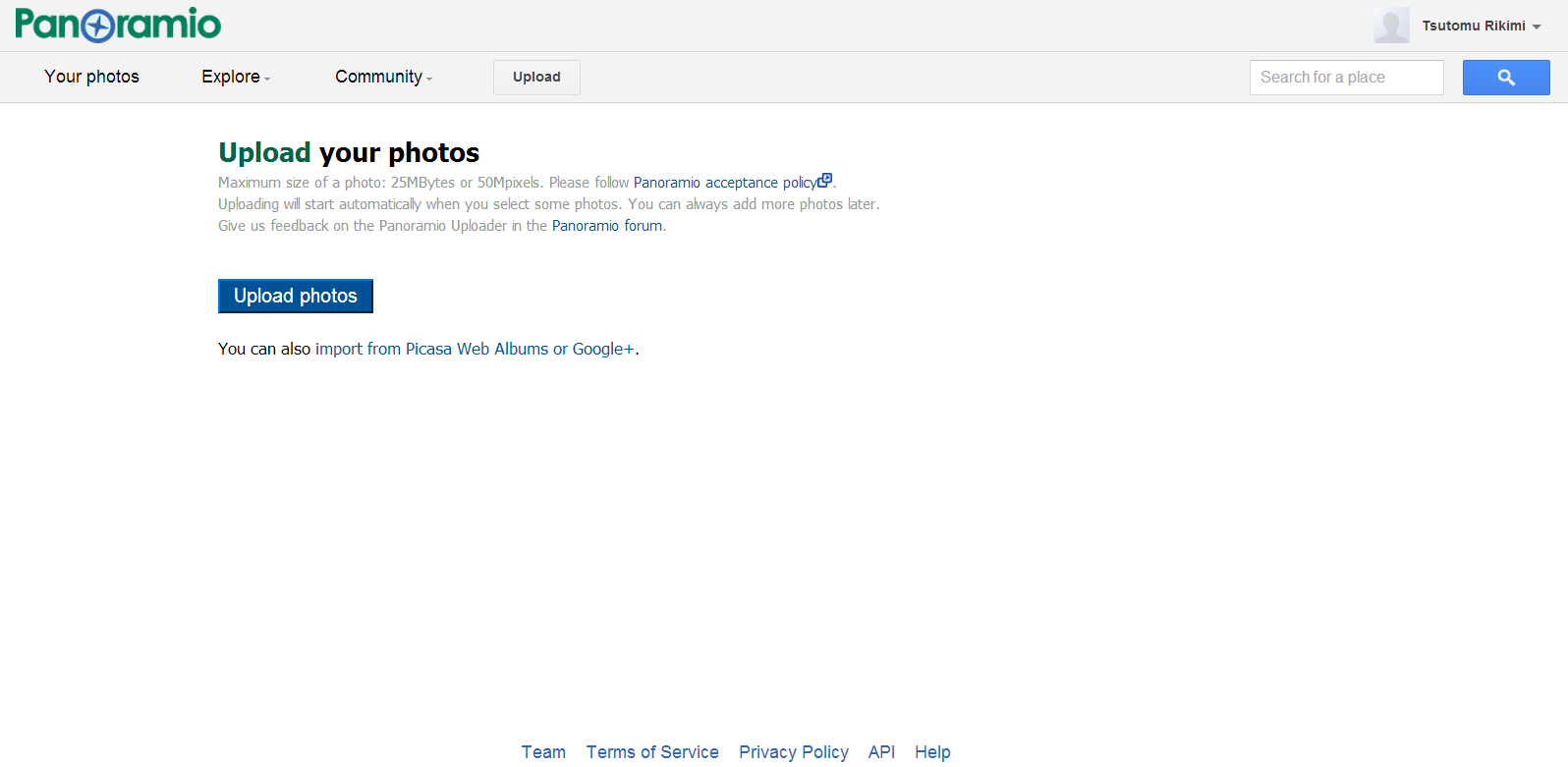
Task: Click the magnifier search button
Action: pyautogui.click(x=1506, y=78)
